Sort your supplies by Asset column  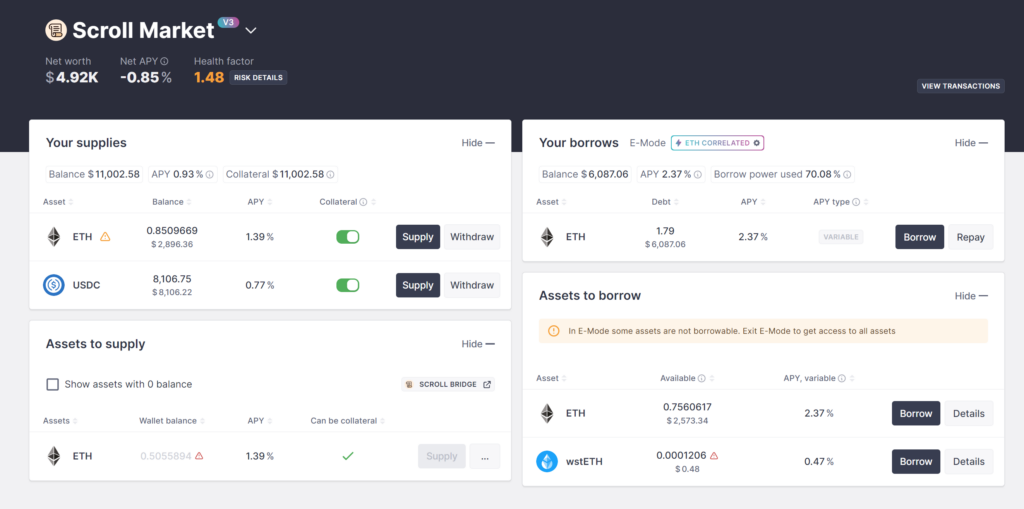click(58, 202)
